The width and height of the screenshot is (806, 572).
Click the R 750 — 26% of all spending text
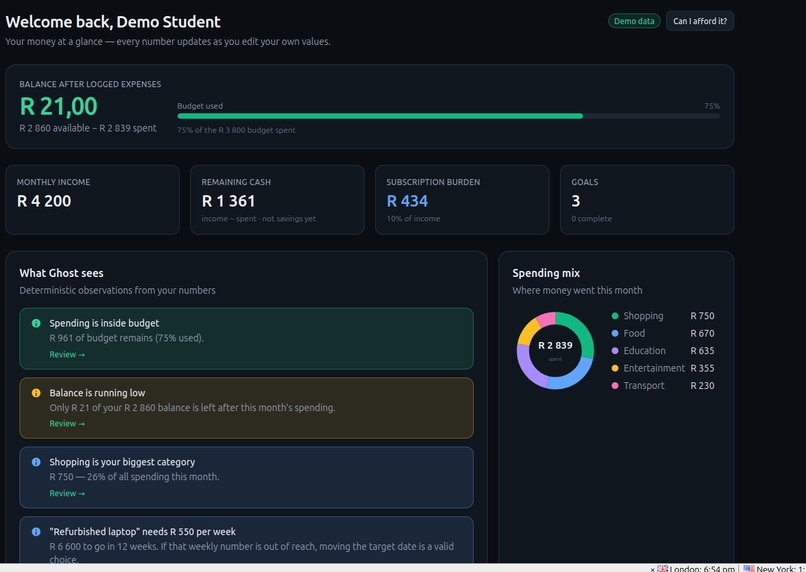coord(134,477)
